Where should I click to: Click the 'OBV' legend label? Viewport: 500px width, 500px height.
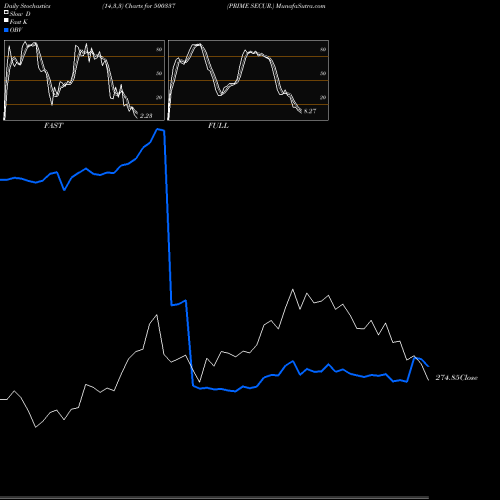pos(16,30)
